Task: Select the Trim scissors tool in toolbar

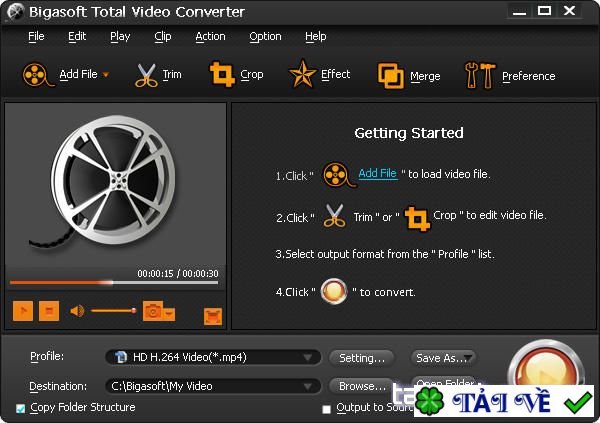Action: pos(146,75)
